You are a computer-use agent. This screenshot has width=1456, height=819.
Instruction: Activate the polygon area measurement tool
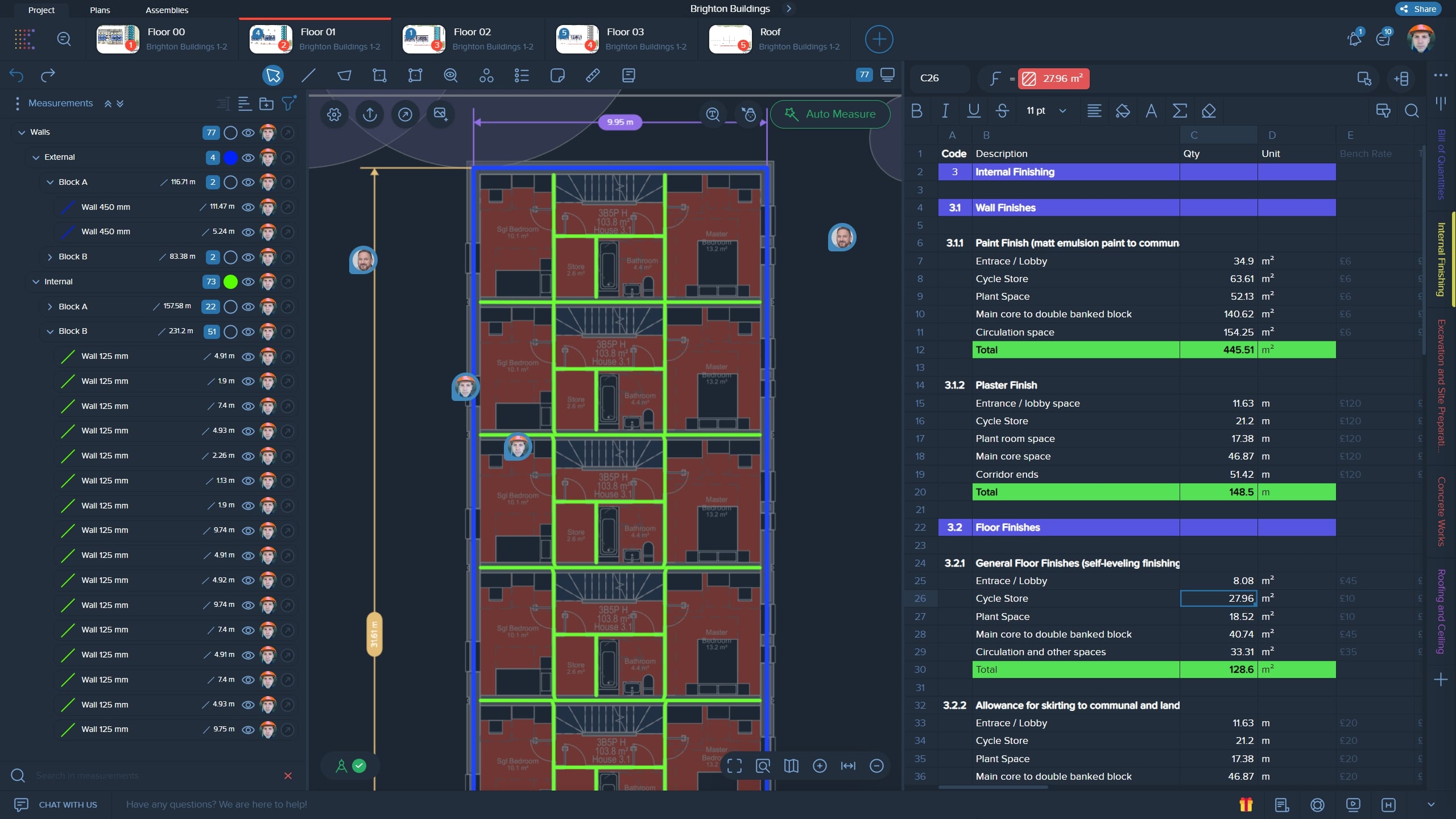pos(344,75)
